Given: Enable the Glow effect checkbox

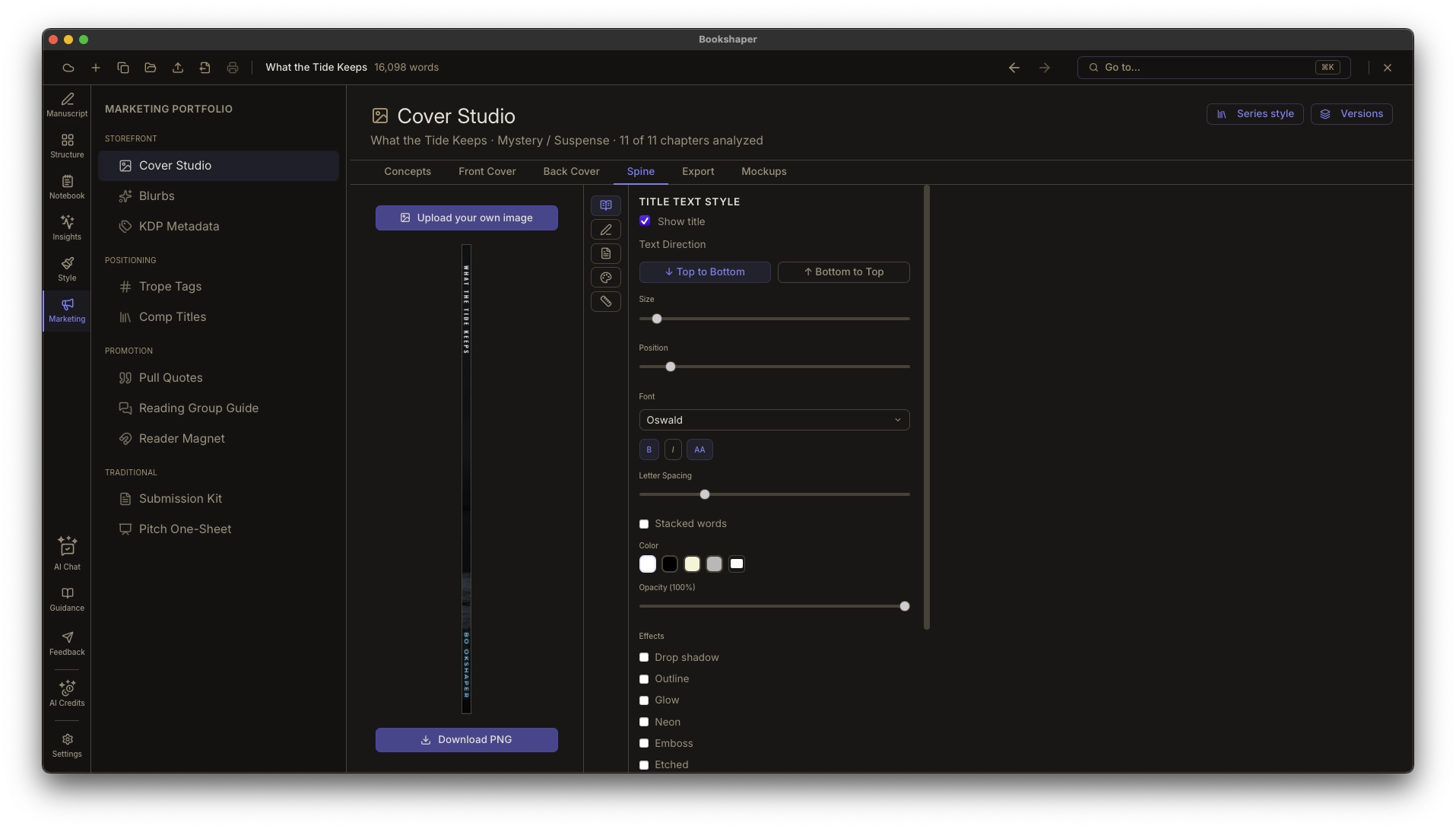Looking at the screenshot, I should point(644,700).
